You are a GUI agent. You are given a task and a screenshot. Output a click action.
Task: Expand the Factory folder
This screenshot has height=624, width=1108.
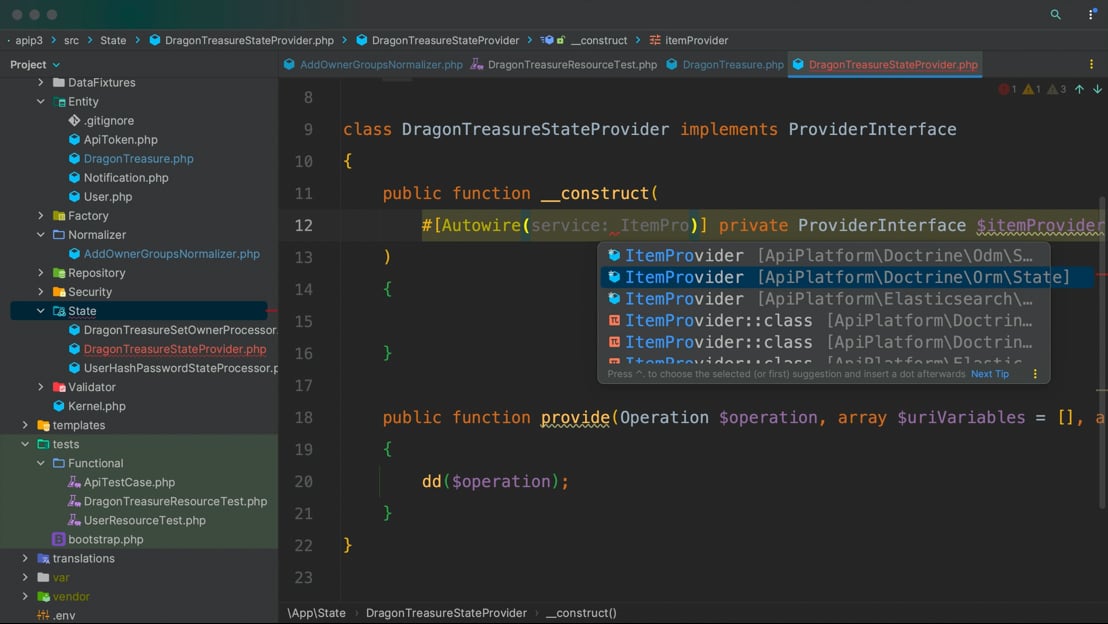pyautogui.click(x=41, y=216)
